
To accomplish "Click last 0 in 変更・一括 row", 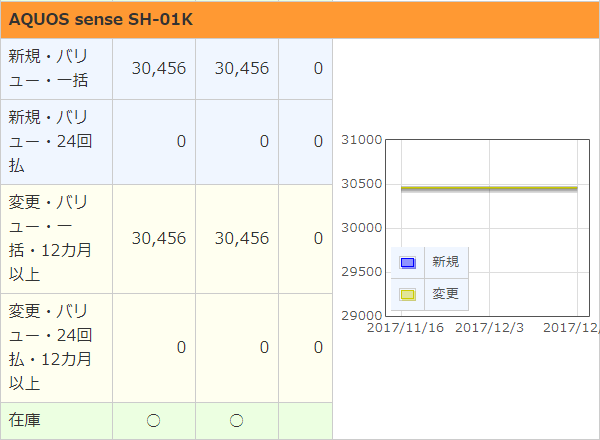I will 318,238.
